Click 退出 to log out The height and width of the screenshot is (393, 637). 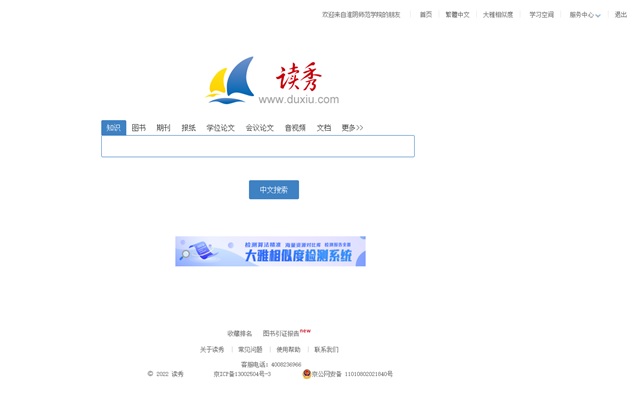tap(621, 15)
